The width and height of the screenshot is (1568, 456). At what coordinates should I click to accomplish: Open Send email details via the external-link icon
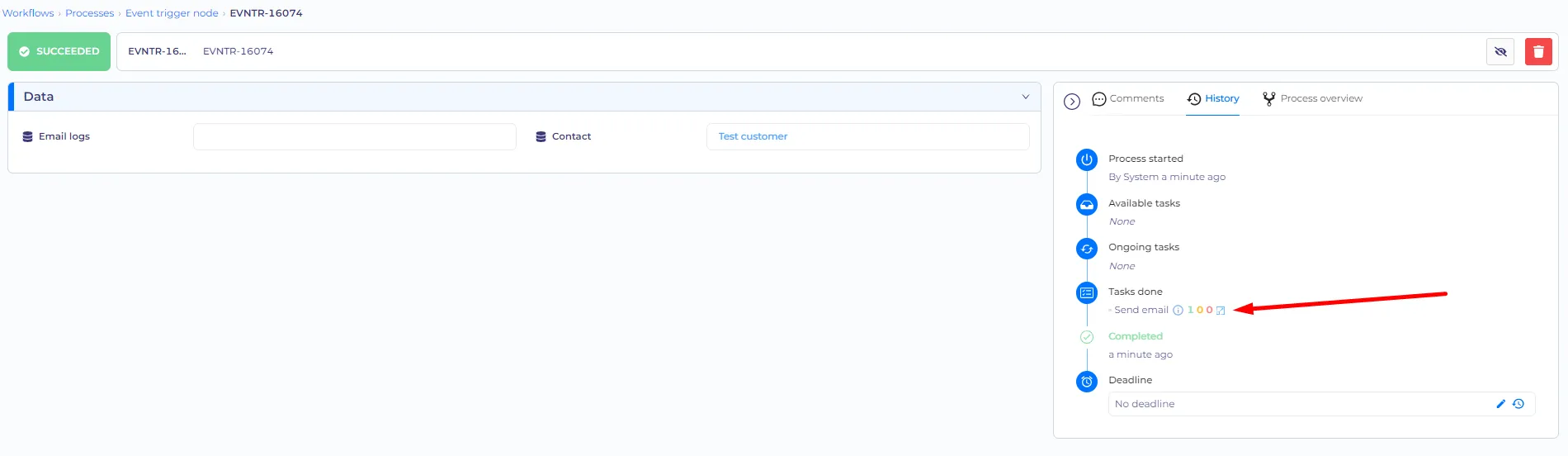click(1221, 311)
